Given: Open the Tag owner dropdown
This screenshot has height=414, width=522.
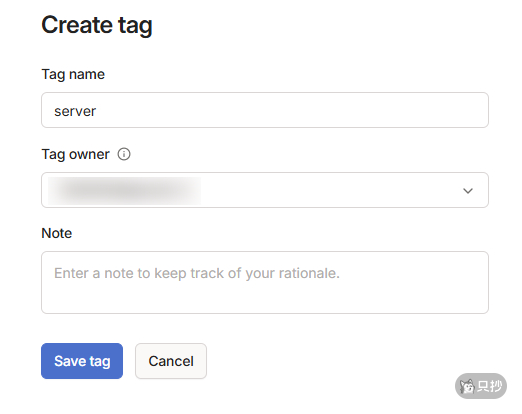Looking at the screenshot, I should (265, 190).
